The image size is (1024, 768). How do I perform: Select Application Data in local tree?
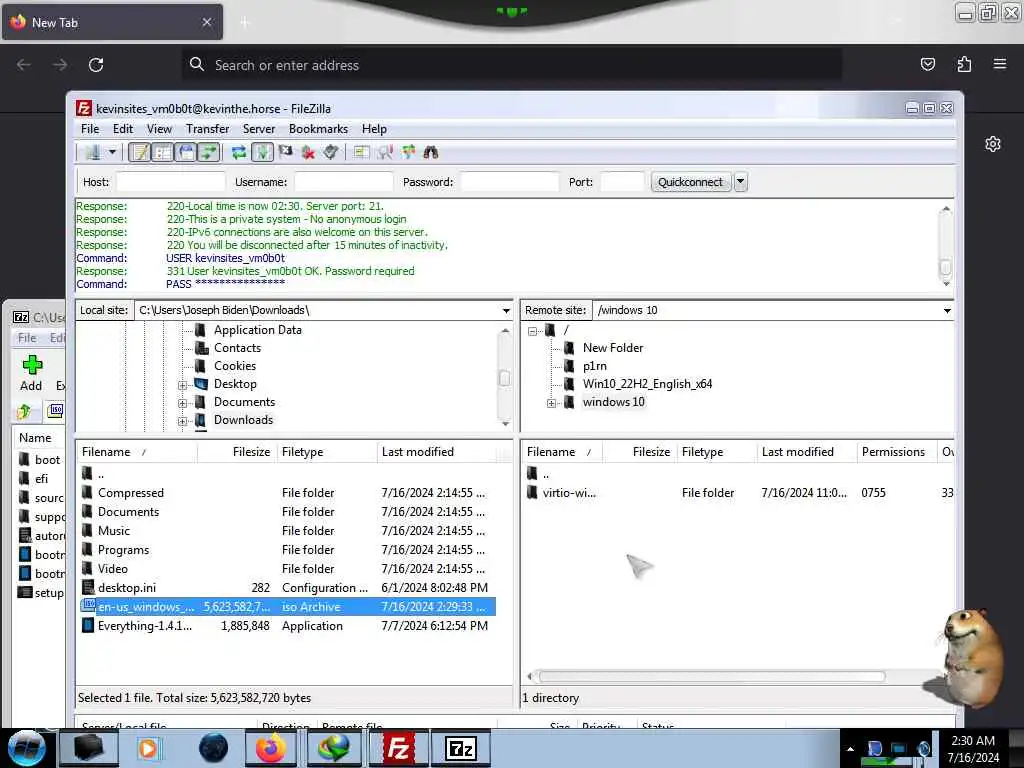click(x=257, y=330)
